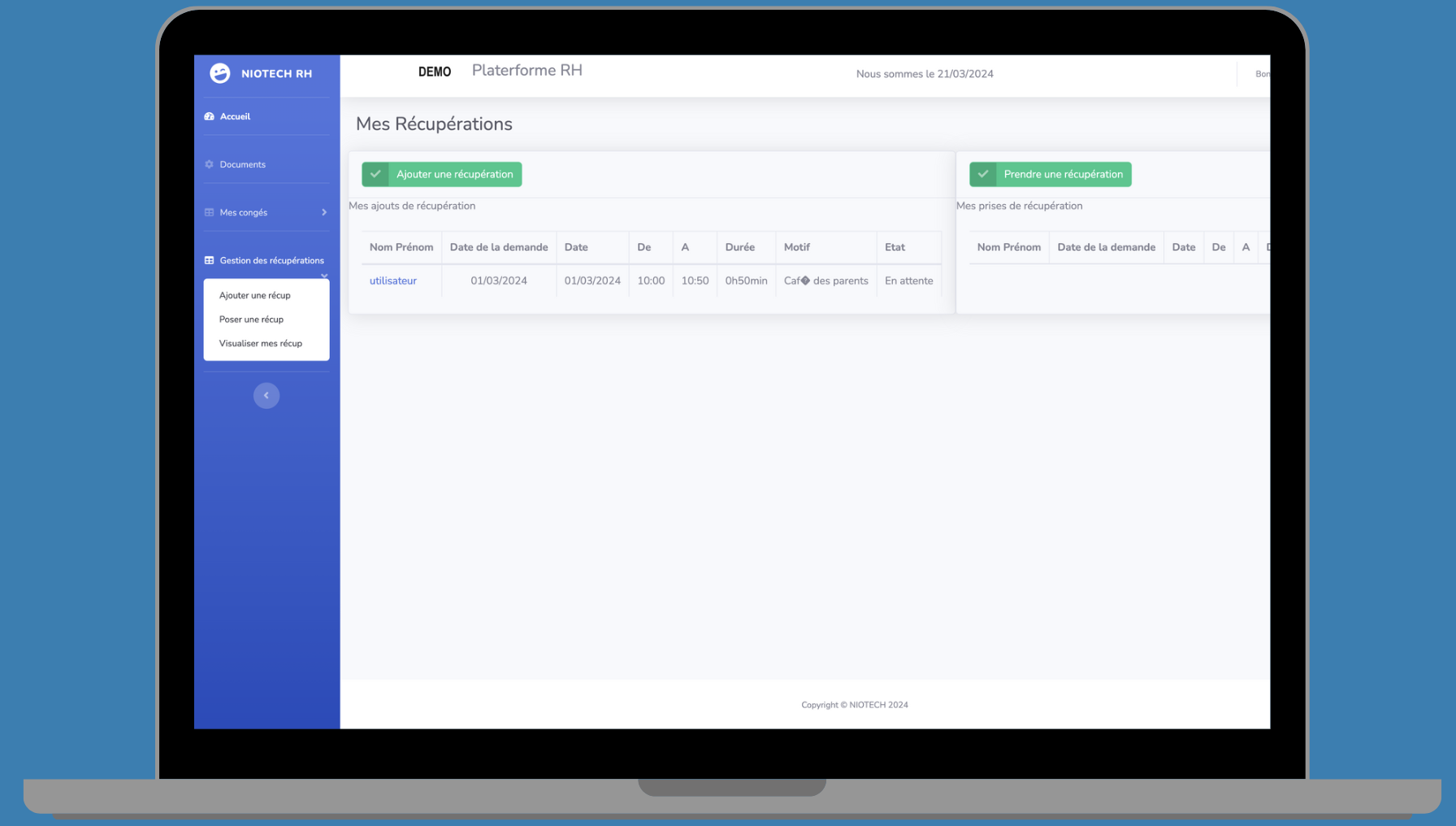Go to Accueil in sidebar

[235, 116]
